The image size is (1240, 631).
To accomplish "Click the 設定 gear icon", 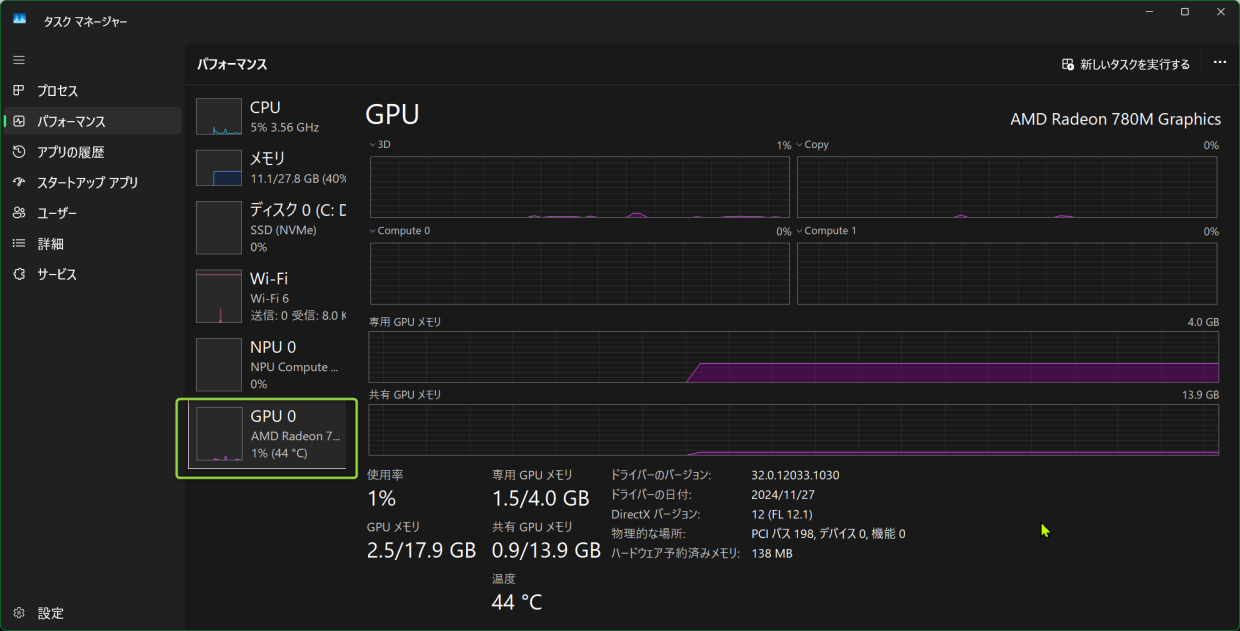I will pos(19,613).
